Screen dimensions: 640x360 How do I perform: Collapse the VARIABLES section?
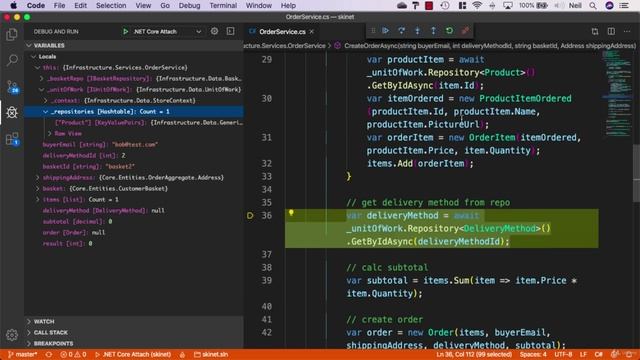29,45
